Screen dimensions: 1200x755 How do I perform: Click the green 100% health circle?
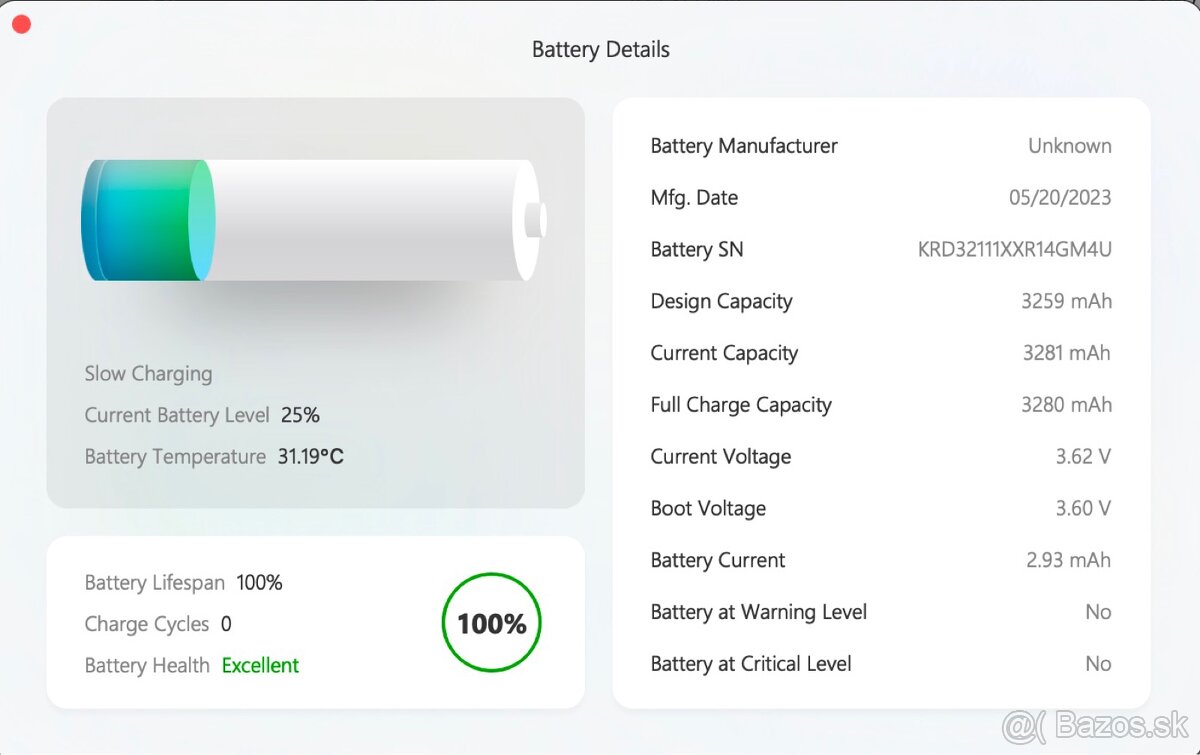pyautogui.click(x=491, y=624)
